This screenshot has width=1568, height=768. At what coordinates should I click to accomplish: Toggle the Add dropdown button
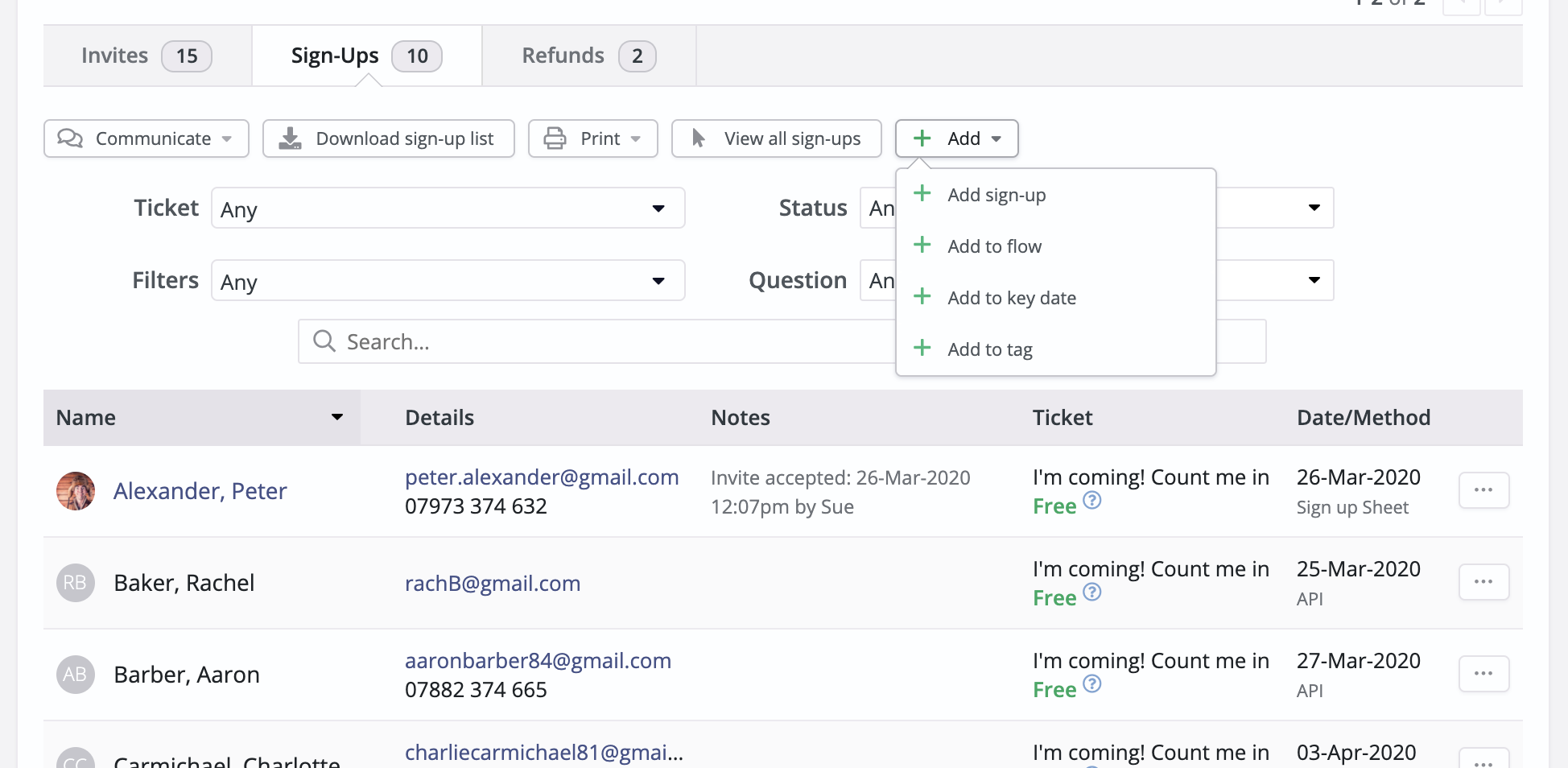(956, 138)
